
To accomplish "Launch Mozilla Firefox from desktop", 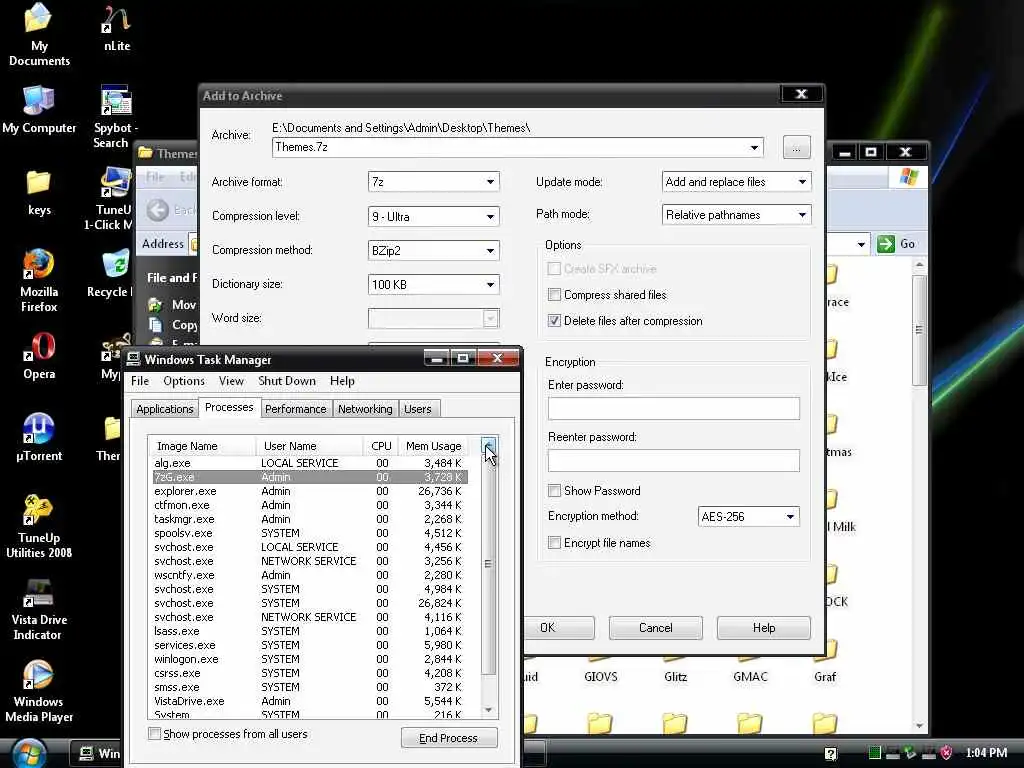I will (x=39, y=280).
